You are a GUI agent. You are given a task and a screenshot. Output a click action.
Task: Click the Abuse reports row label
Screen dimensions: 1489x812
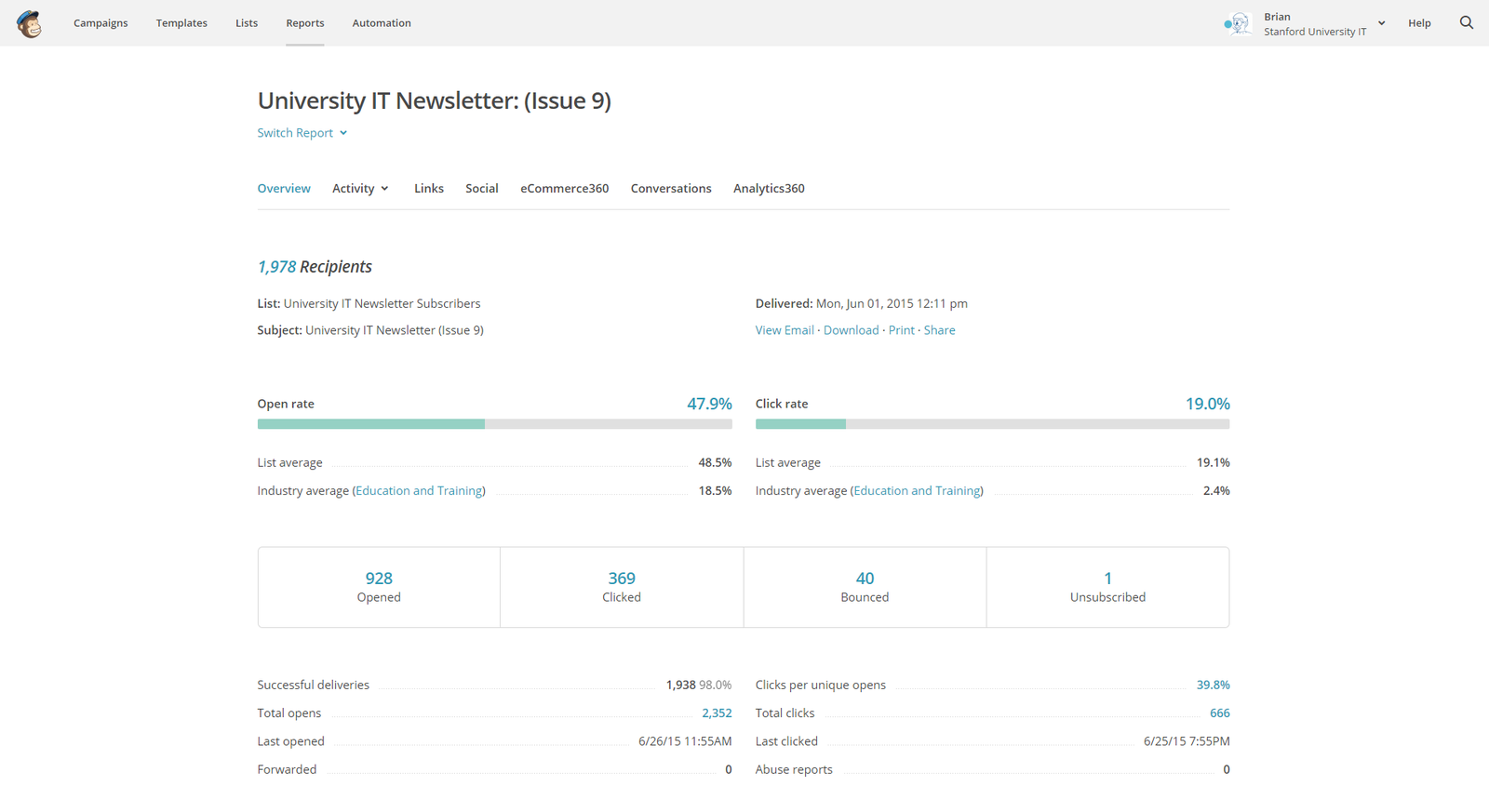coord(794,769)
